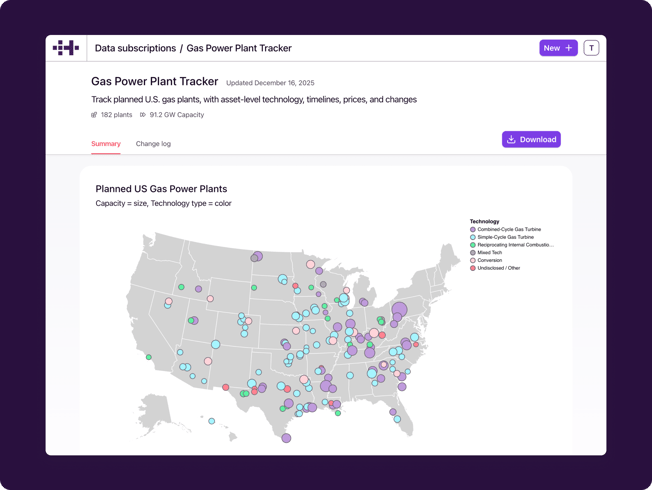Go to the Data subscriptions breadcrumb
Screen dimensions: 652x490
[x=134, y=48]
